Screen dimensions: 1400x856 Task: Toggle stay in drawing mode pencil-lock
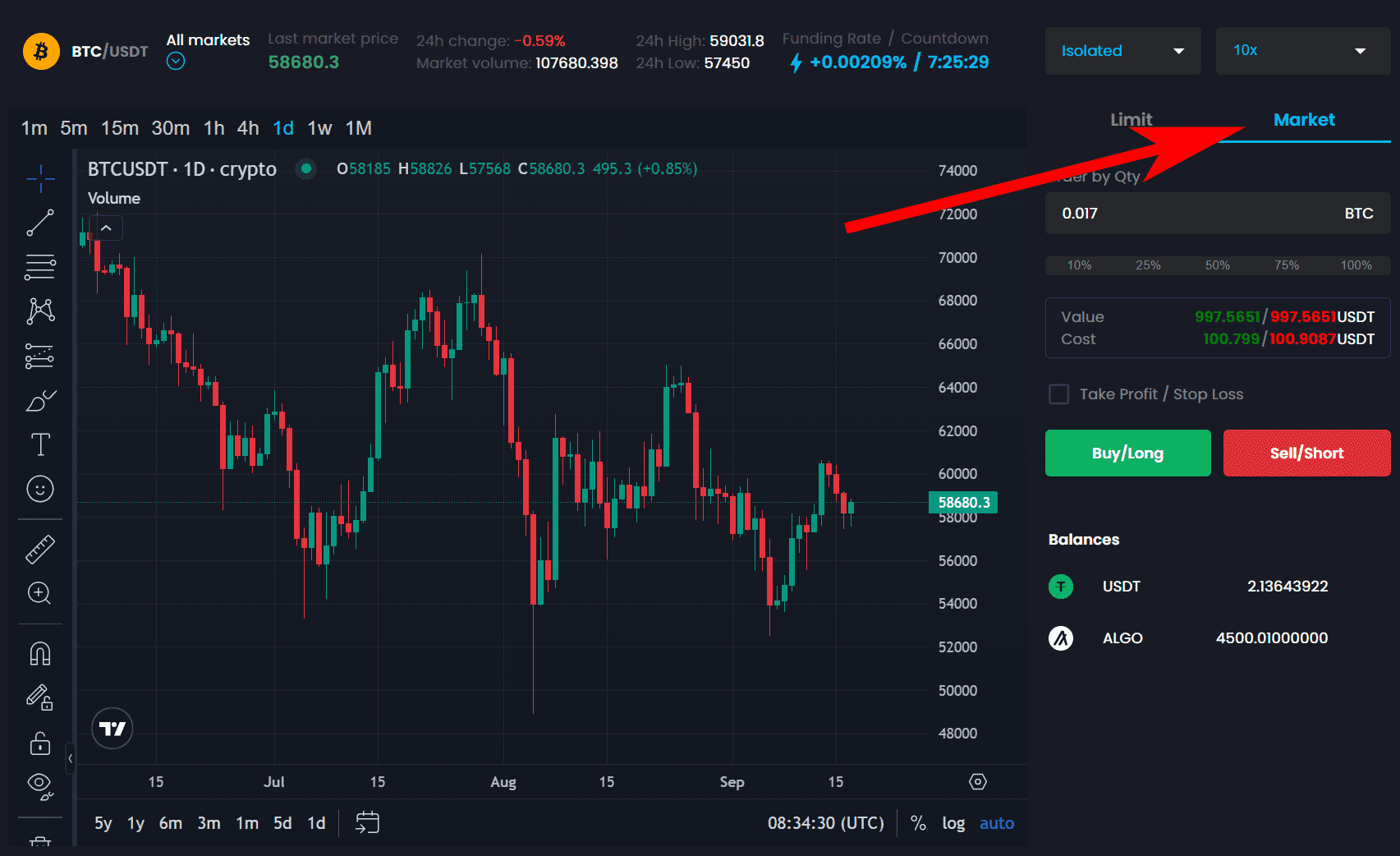pos(40,698)
